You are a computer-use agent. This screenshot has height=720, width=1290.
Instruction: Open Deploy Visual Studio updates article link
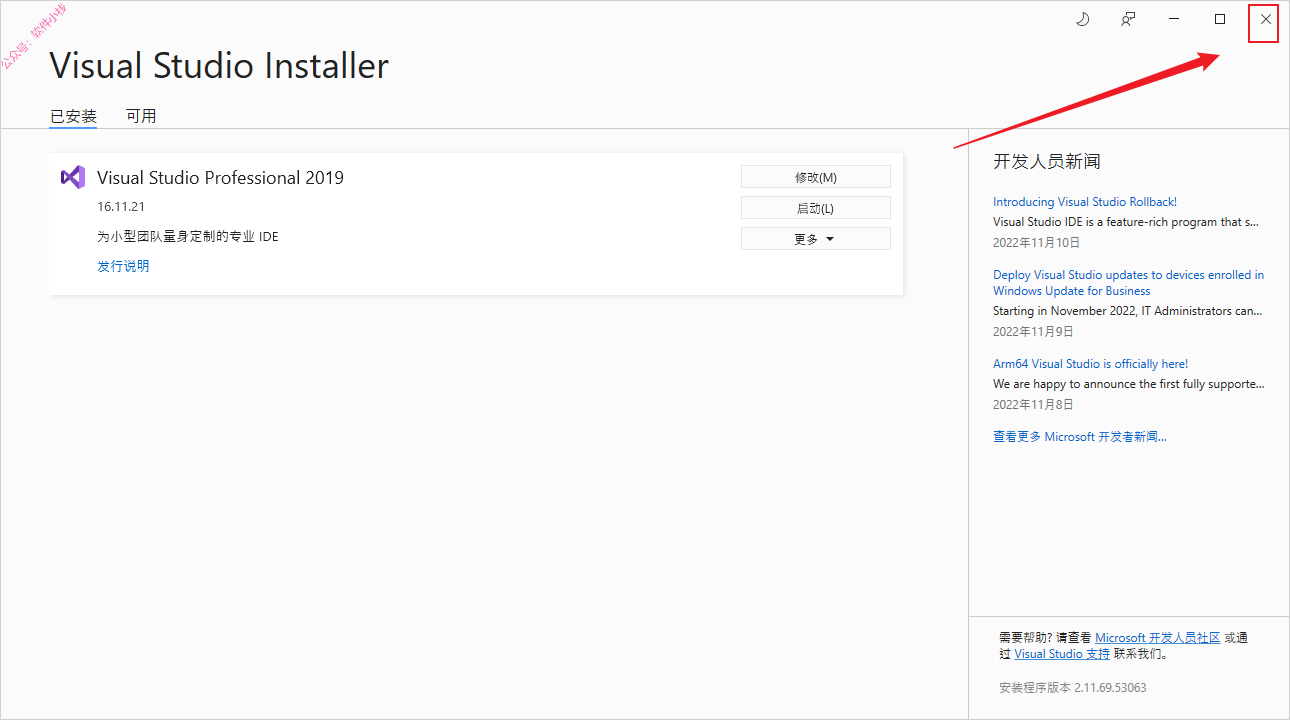tap(1128, 283)
